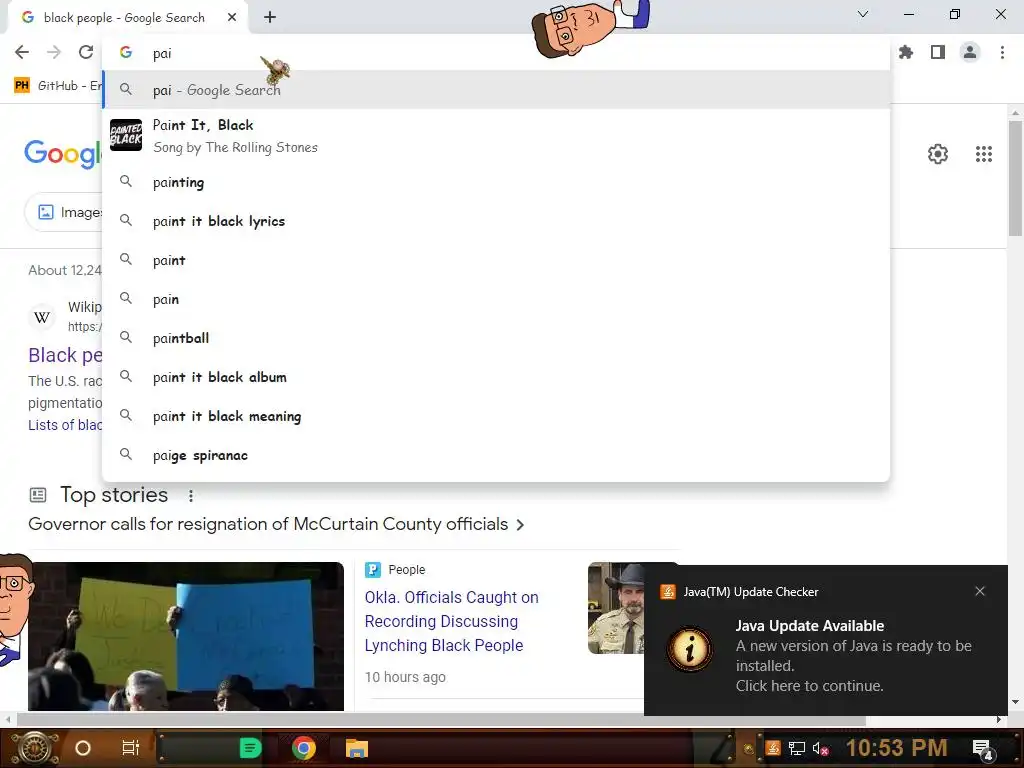Click the muted volume tray icon
Screen dimensions: 1024x768
click(x=820, y=748)
